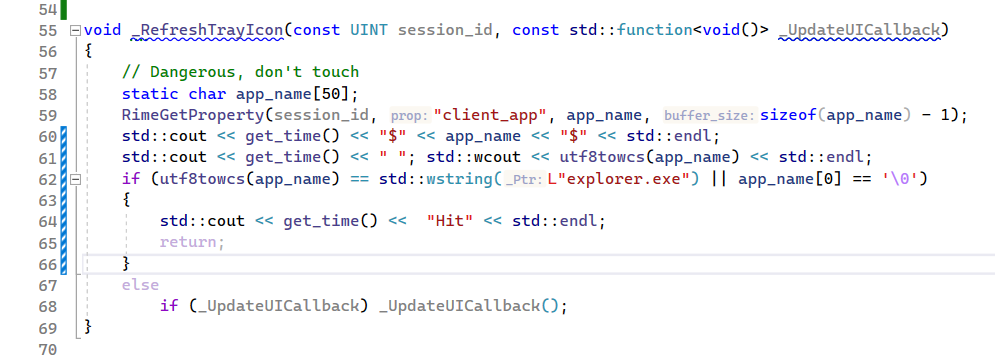Screen dimensions: 995x360
Task: Click the "Dangerous, don't touch" comment
Action: tap(241, 72)
